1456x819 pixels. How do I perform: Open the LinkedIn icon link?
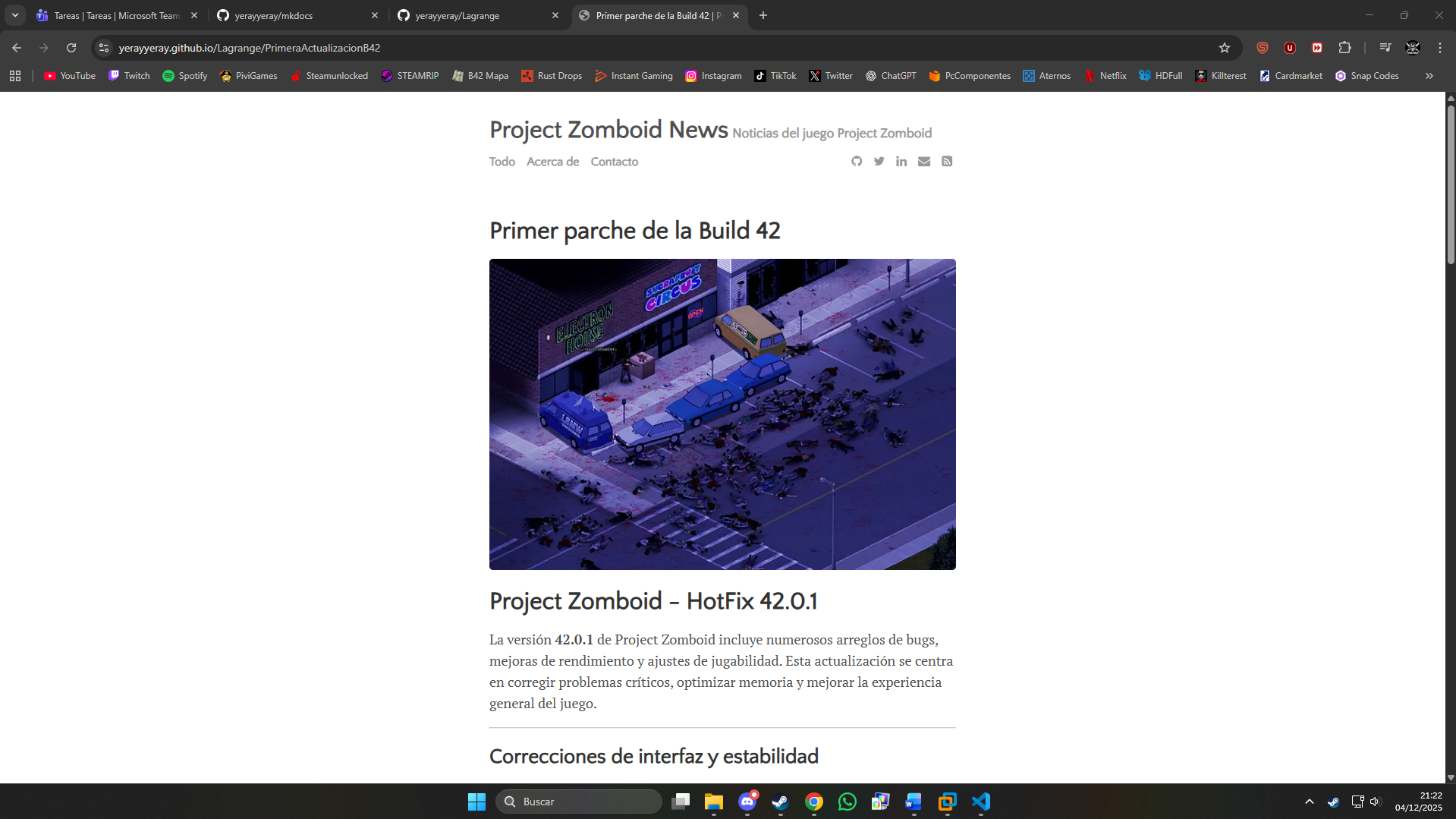point(901,161)
